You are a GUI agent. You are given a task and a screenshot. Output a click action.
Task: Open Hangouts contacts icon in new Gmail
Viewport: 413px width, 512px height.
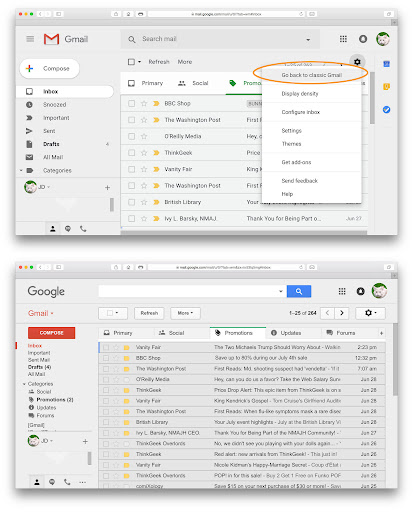(53, 229)
